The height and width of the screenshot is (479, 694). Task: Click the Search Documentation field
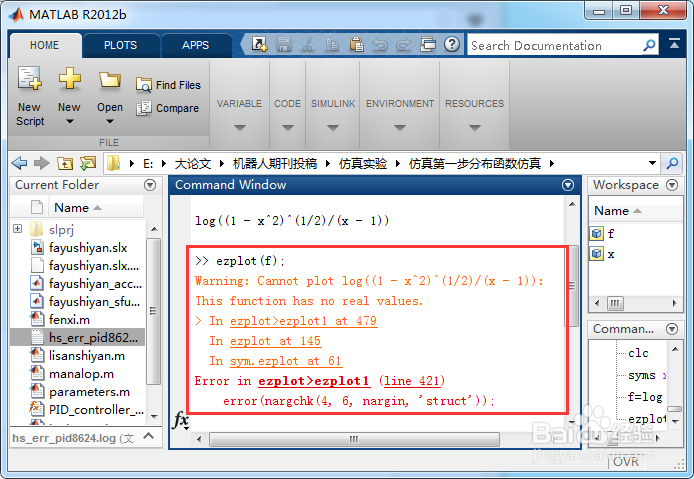553,45
